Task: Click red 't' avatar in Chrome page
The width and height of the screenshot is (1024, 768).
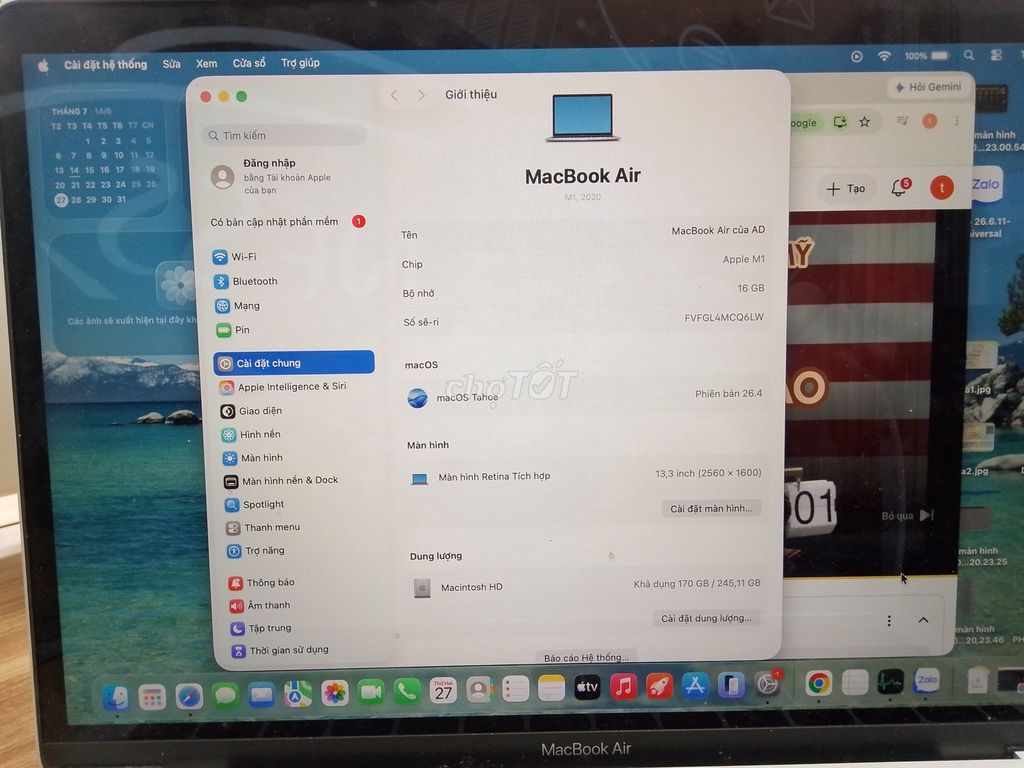Action: (941, 188)
